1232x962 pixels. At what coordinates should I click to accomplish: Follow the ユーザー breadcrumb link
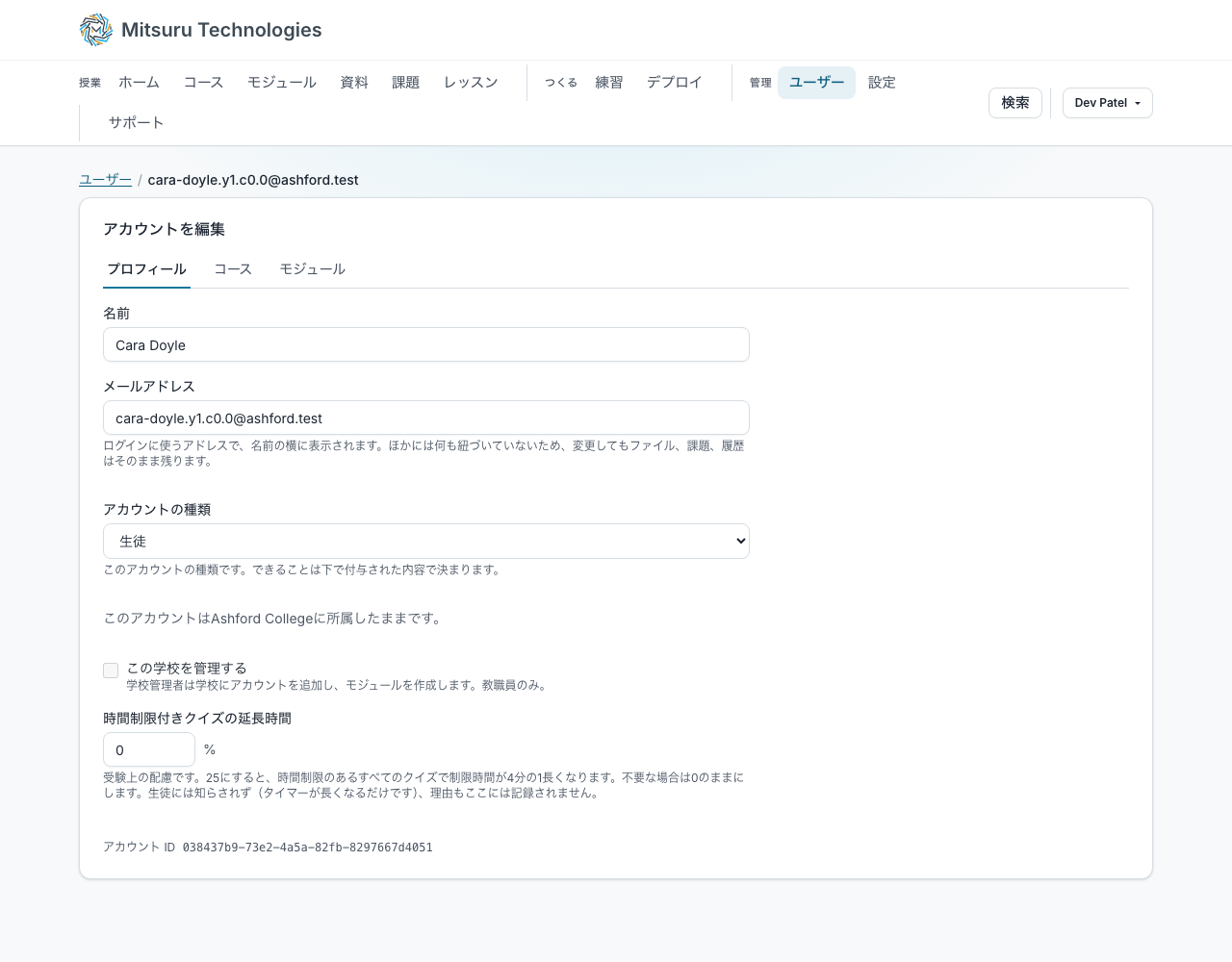[x=105, y=180]
